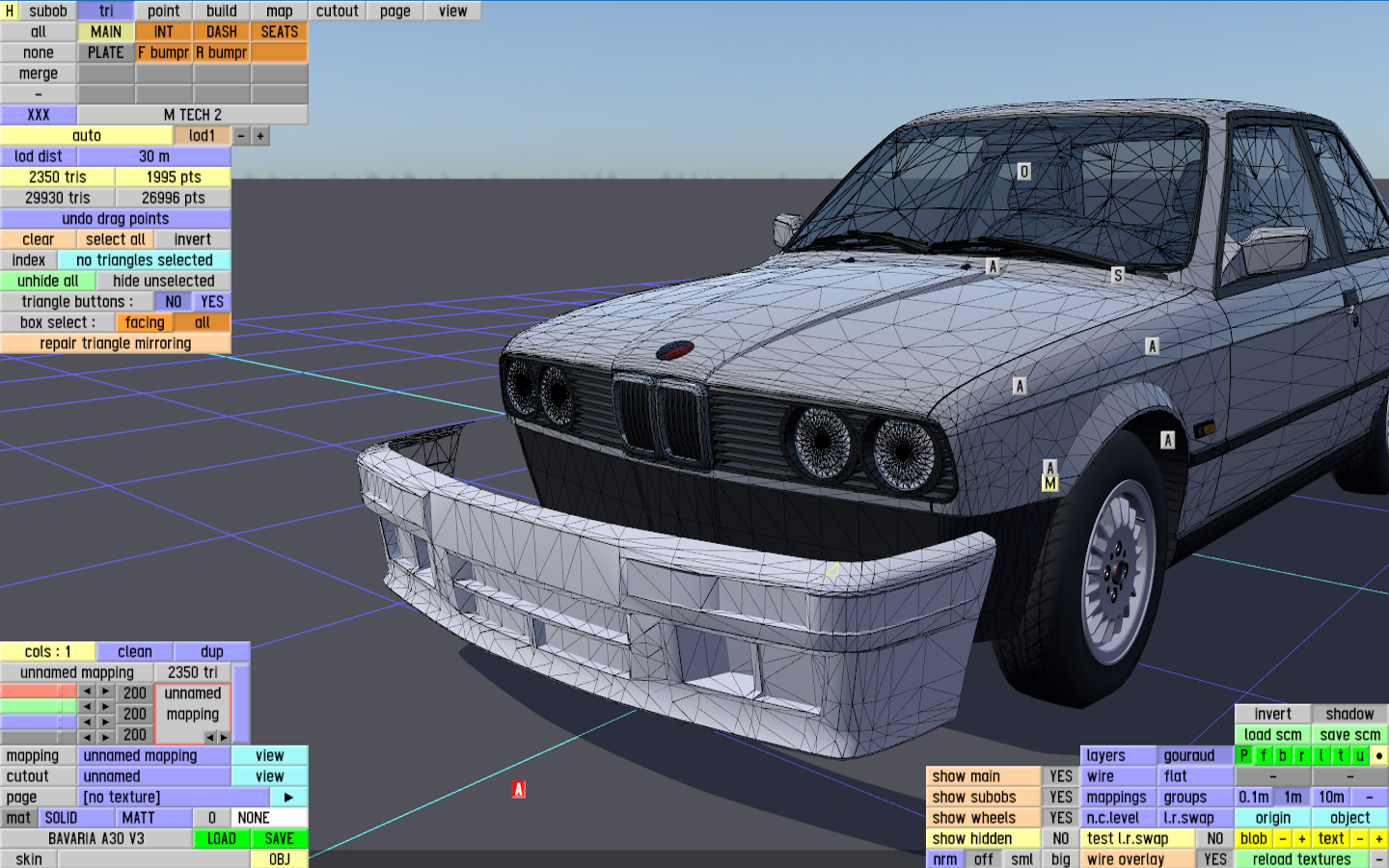Click the dot button beside the 'u' view button
1389x868 pixels.
point(1379,756)
